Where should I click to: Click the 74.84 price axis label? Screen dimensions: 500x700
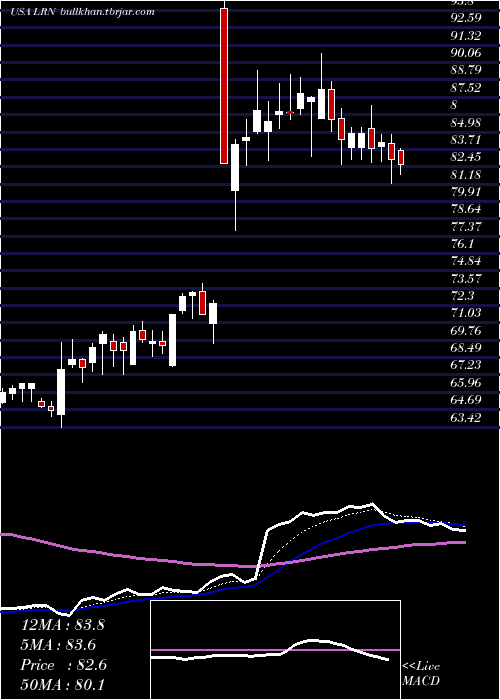tap(467, 261)
